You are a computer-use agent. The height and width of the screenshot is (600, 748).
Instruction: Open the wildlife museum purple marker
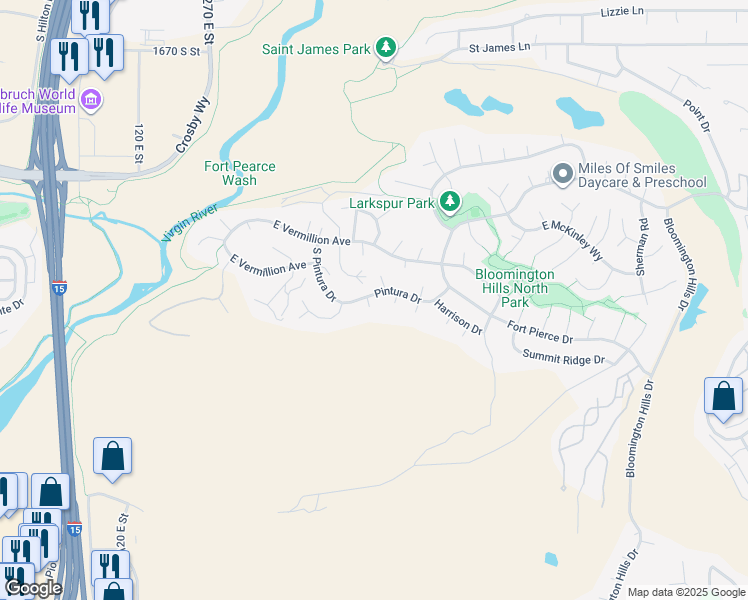click(91, 100)
